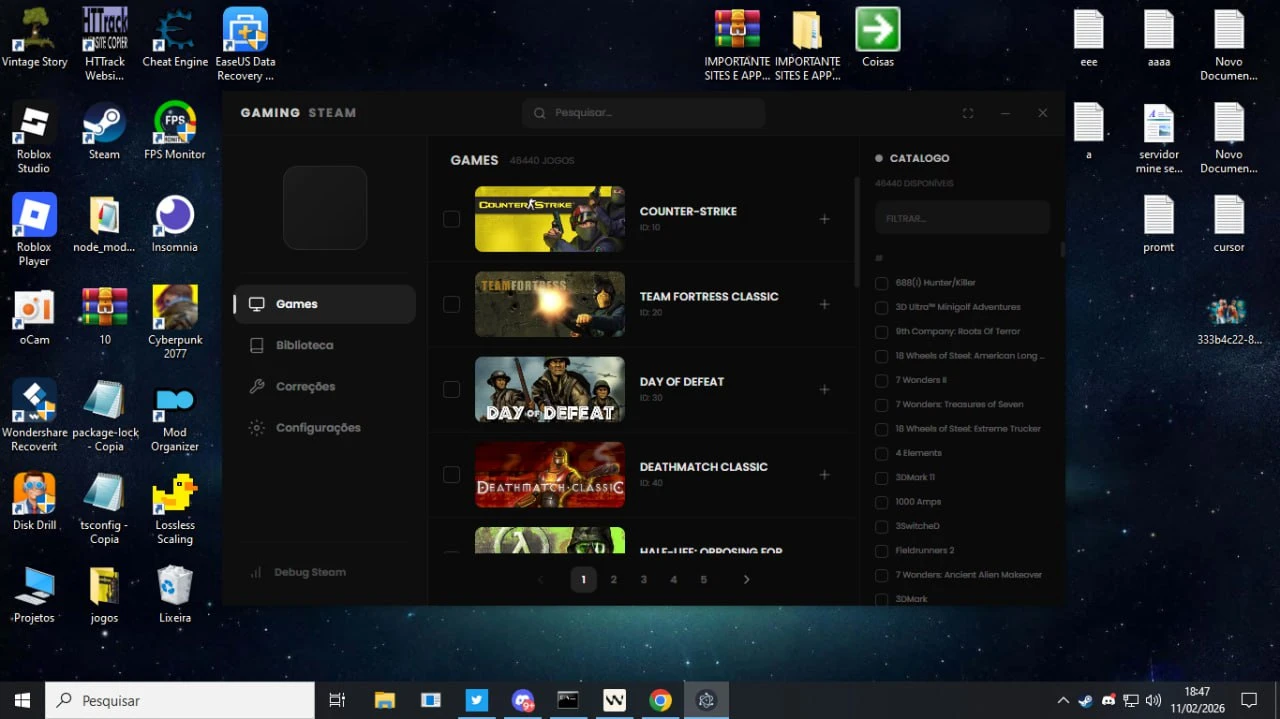Image resolution: width=1280 pixels, height=719 pixels.
Task: Launch Cheat Engine desktop icon
Action: tap(175, 38)
